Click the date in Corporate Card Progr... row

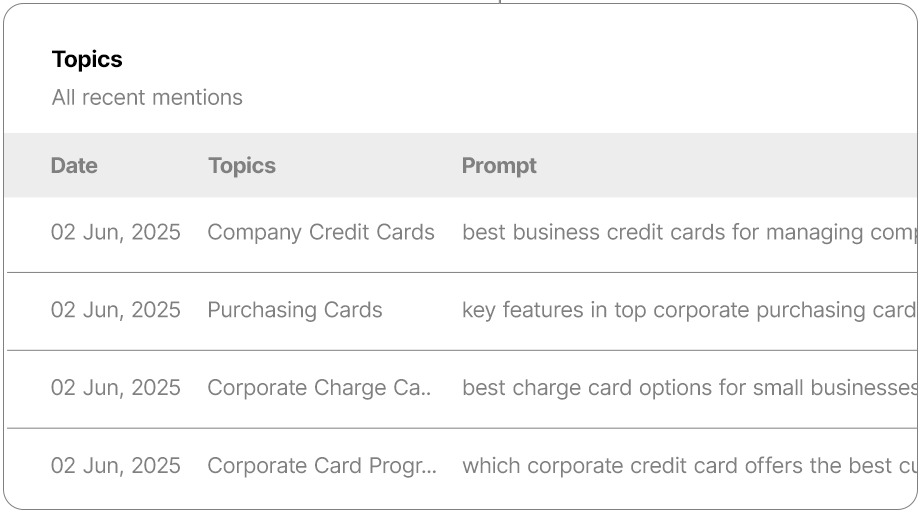point(116,467)
